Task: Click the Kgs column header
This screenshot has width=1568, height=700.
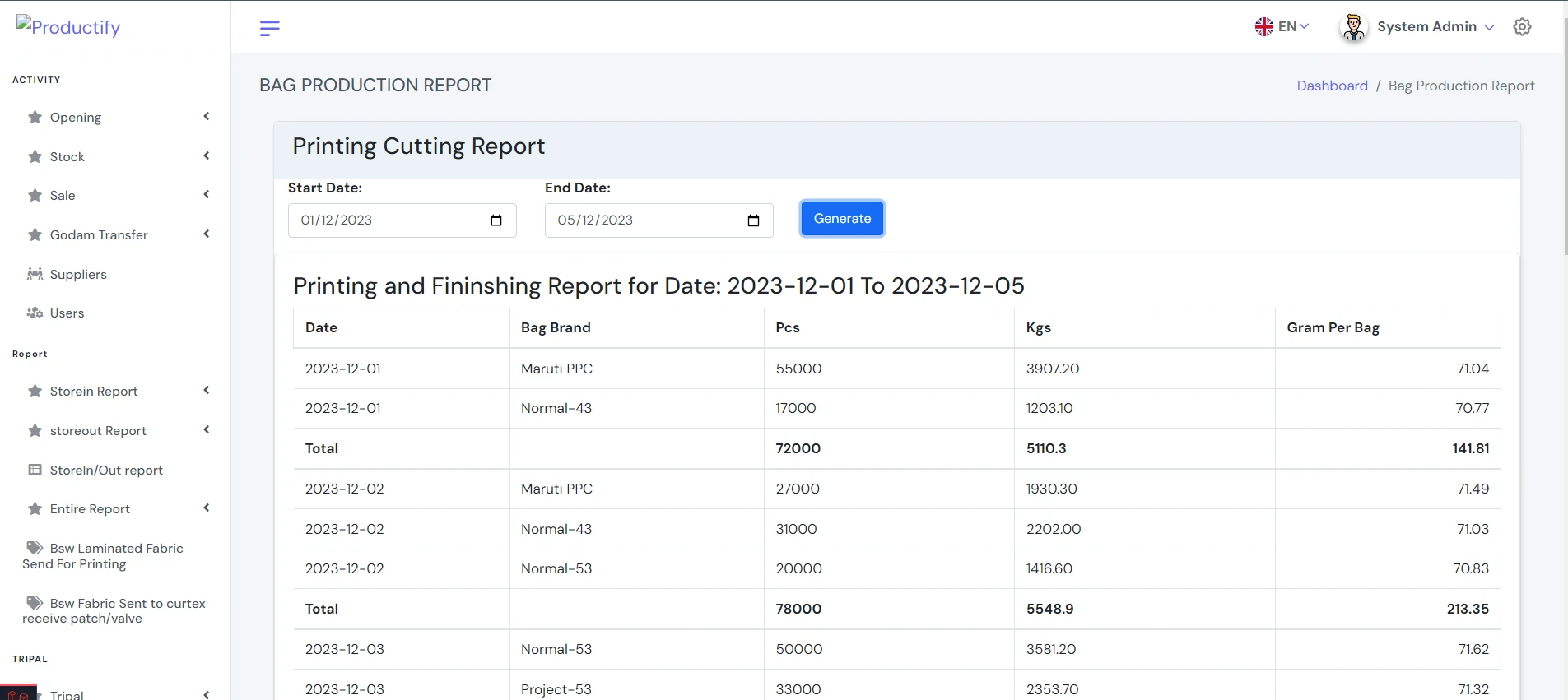Action: coord(1145,327)
